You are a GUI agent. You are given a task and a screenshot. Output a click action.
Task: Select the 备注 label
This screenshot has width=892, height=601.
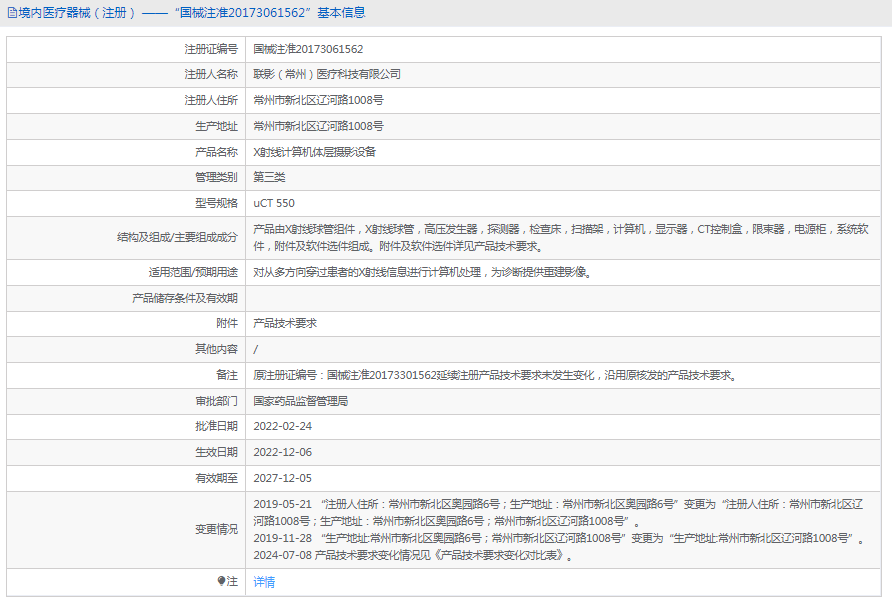tap(227, 375)
